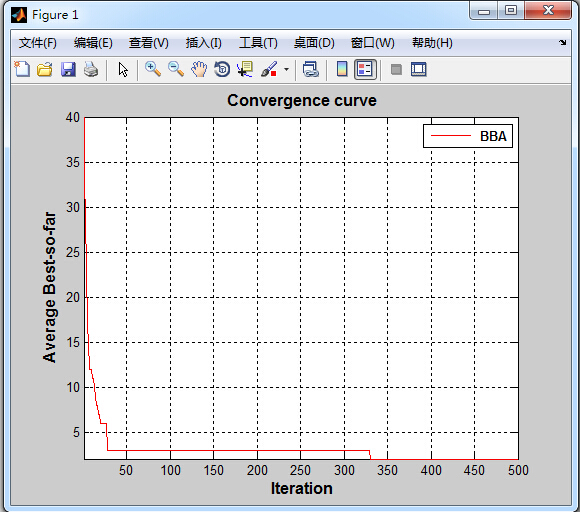Activate the Zoom Out magnifier tool
This screenshot has width=580, height=512.
(176, 69)
